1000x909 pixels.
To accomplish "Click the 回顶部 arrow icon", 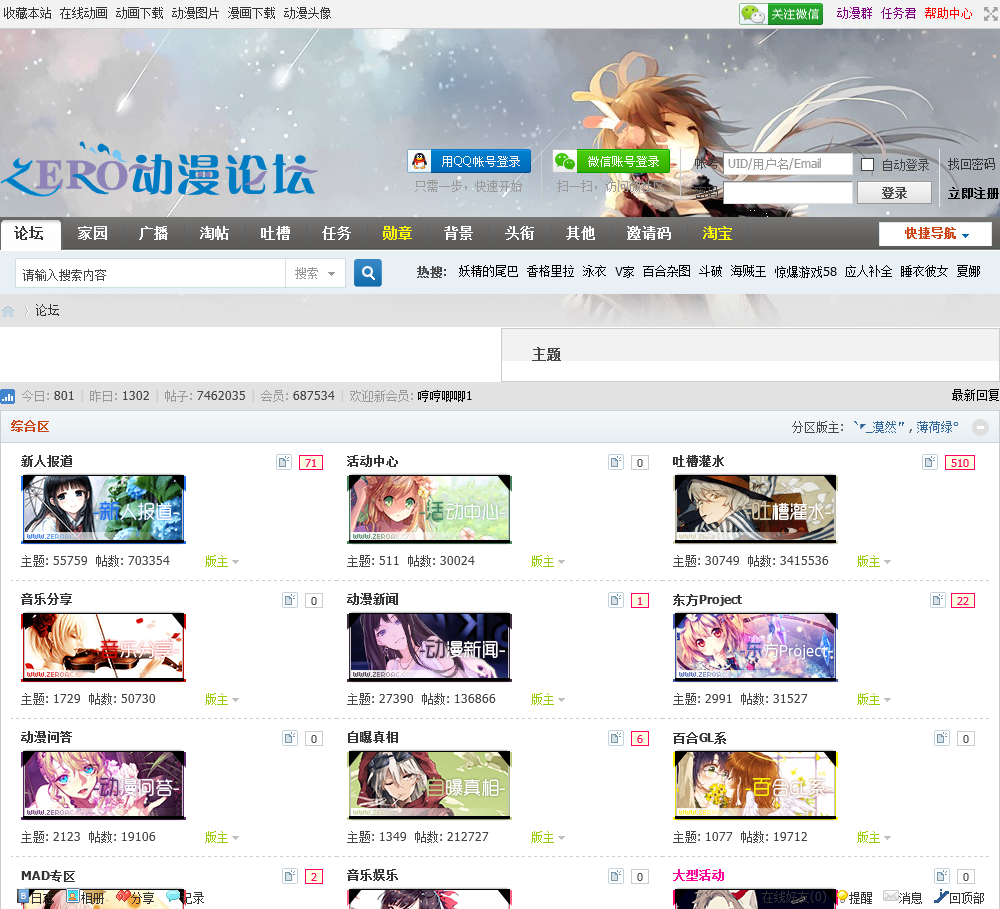I will coord(941,897).
